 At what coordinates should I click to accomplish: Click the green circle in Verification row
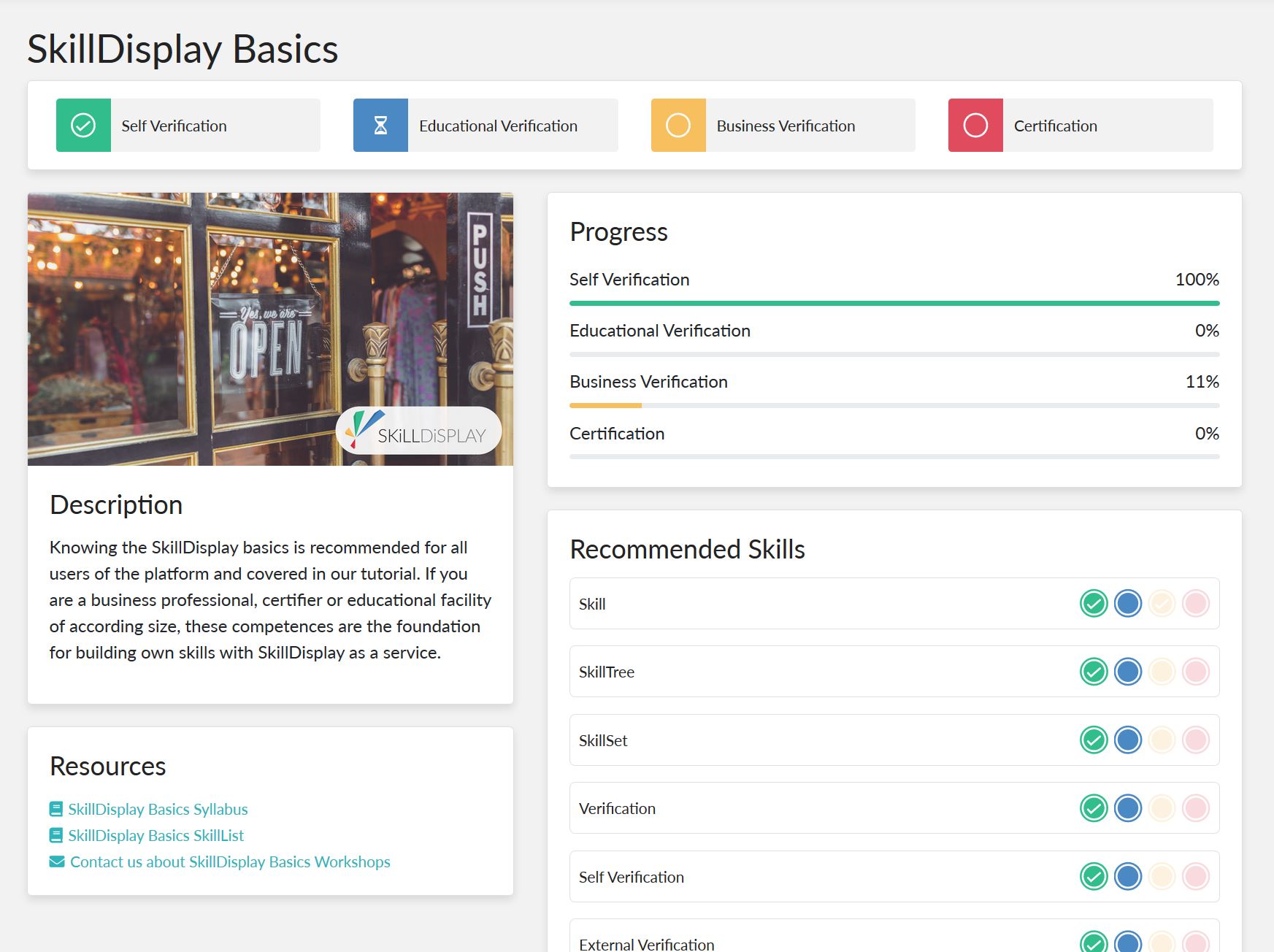click(1094, 808)
